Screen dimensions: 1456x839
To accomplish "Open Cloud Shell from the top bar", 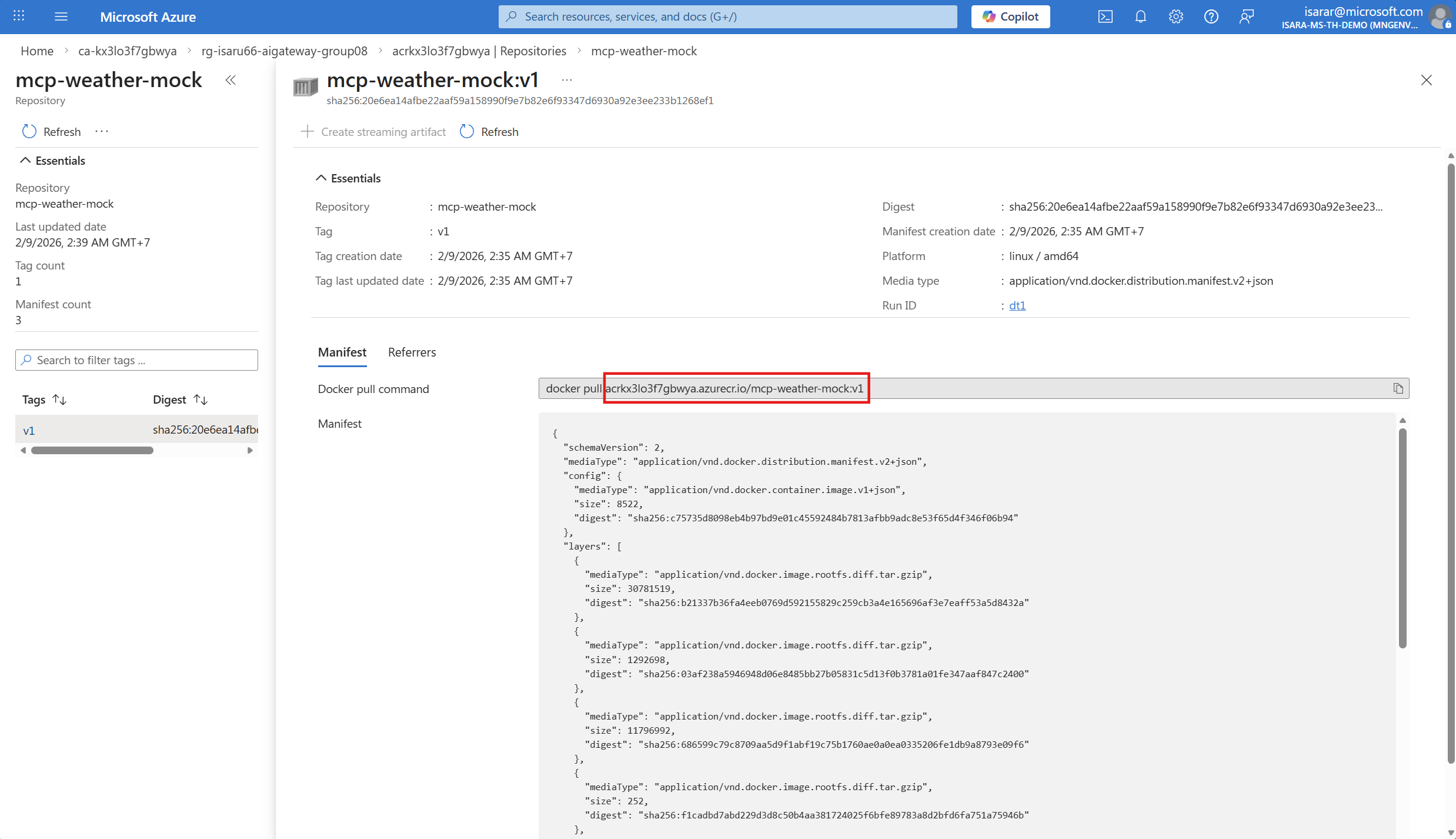I will pyautogui.click(x=1105, y=16).
